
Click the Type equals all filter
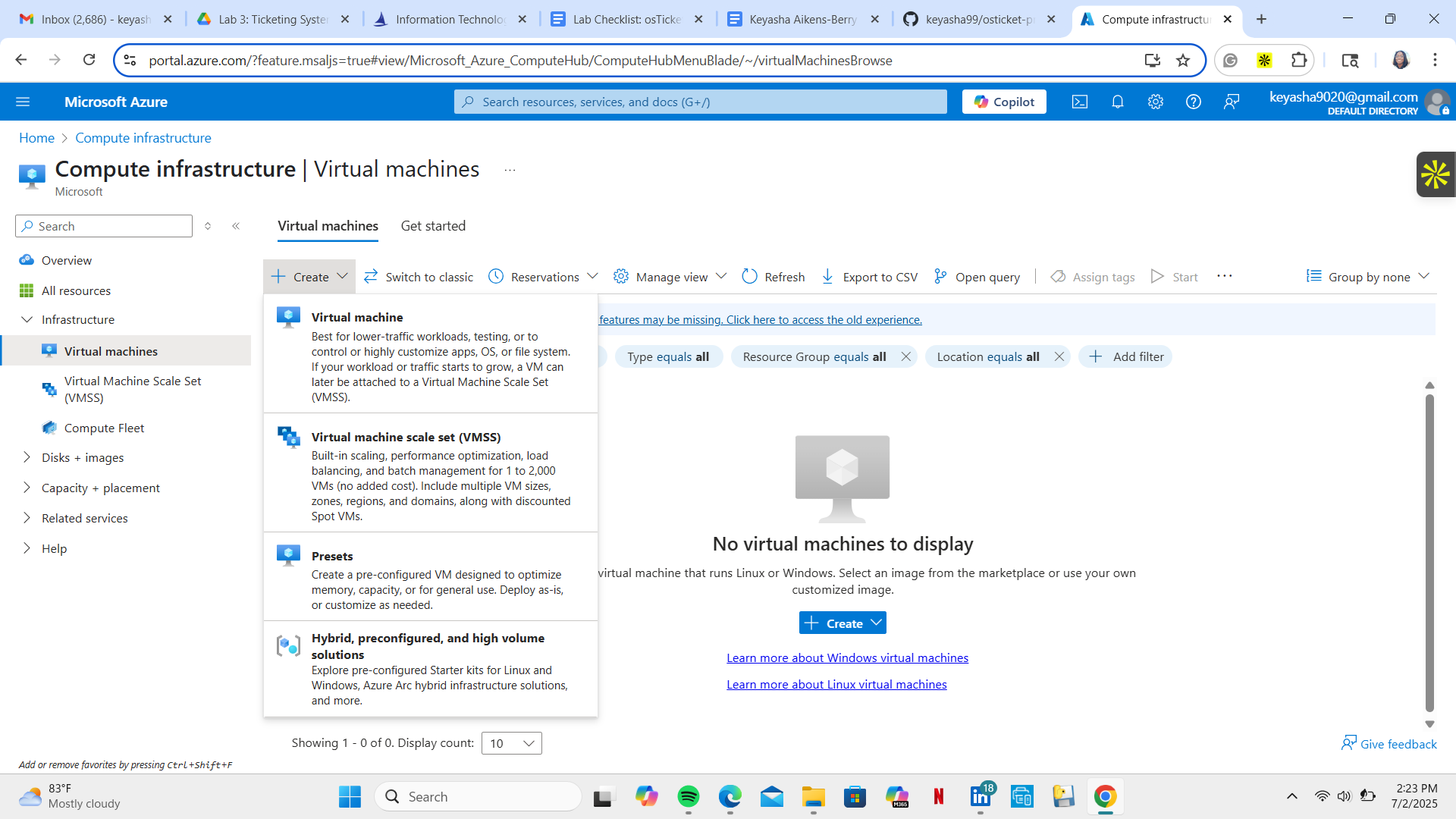click(668, 356)
